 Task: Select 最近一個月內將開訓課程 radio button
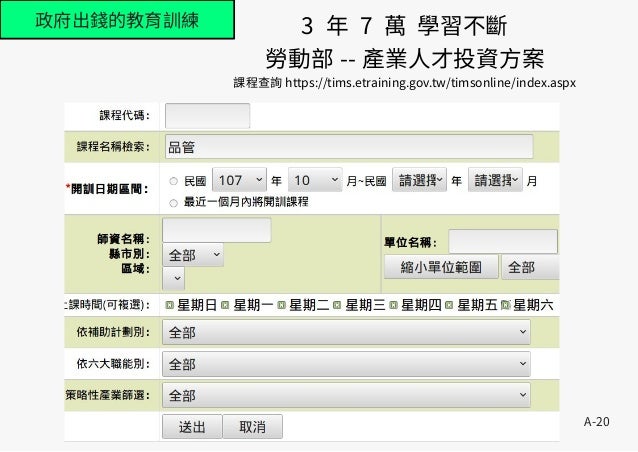coord(174,203)
